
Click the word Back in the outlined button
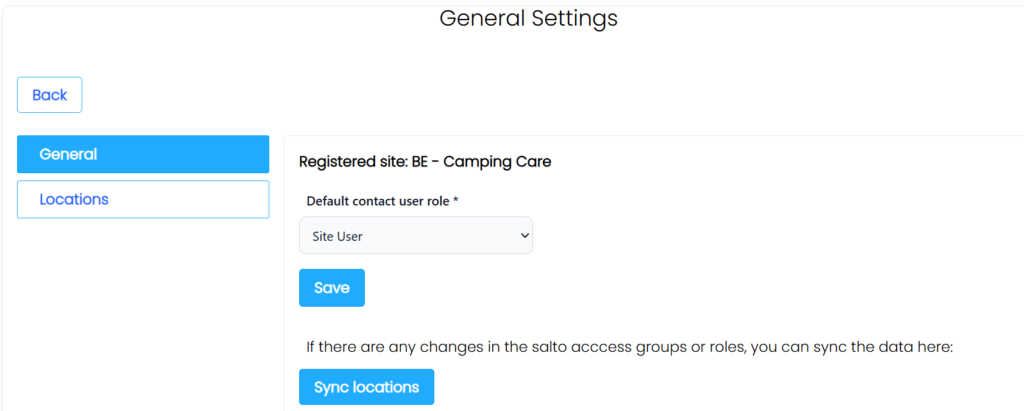(49, 95)
